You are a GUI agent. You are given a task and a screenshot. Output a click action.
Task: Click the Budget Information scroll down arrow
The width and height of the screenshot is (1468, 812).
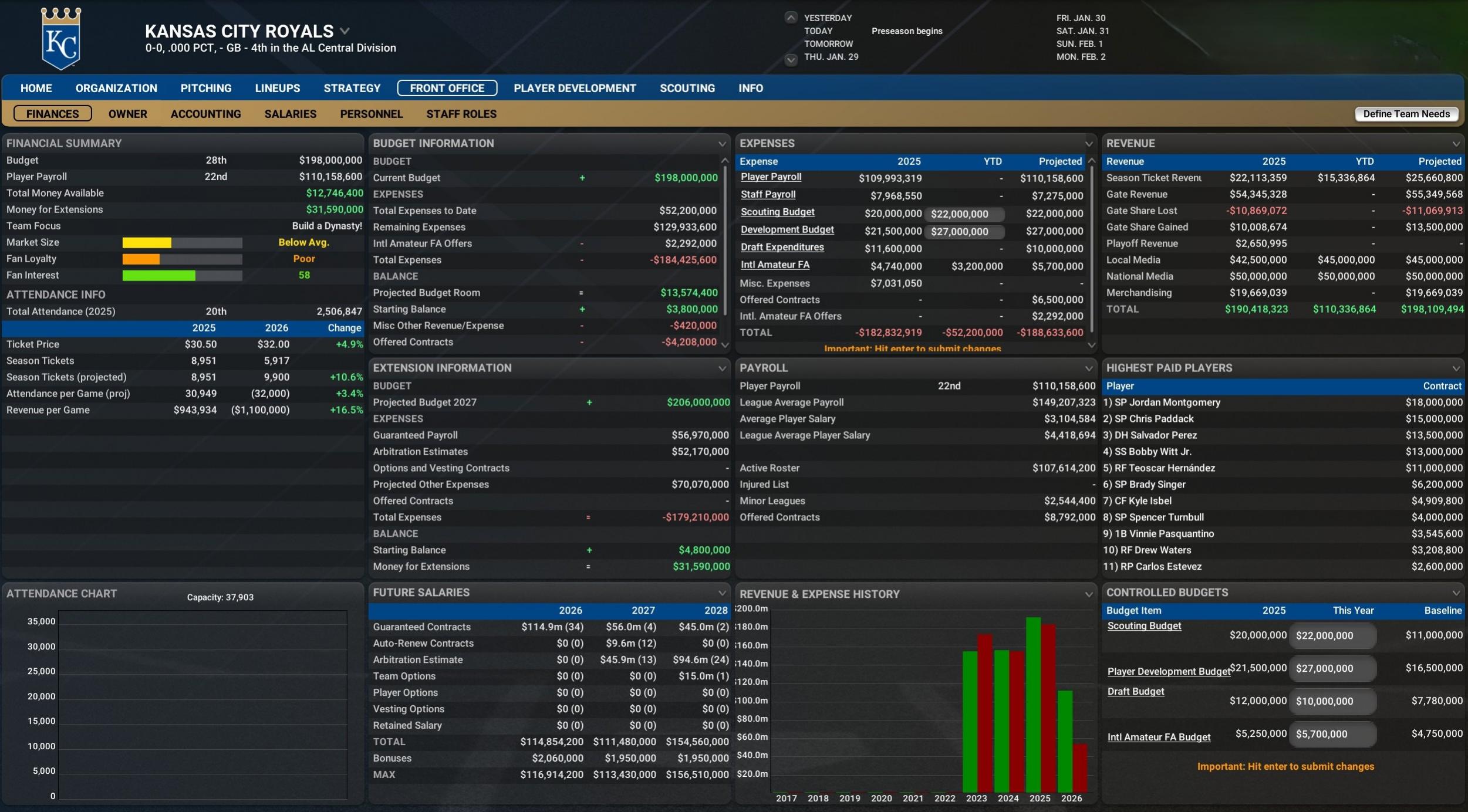pos(725,345)
